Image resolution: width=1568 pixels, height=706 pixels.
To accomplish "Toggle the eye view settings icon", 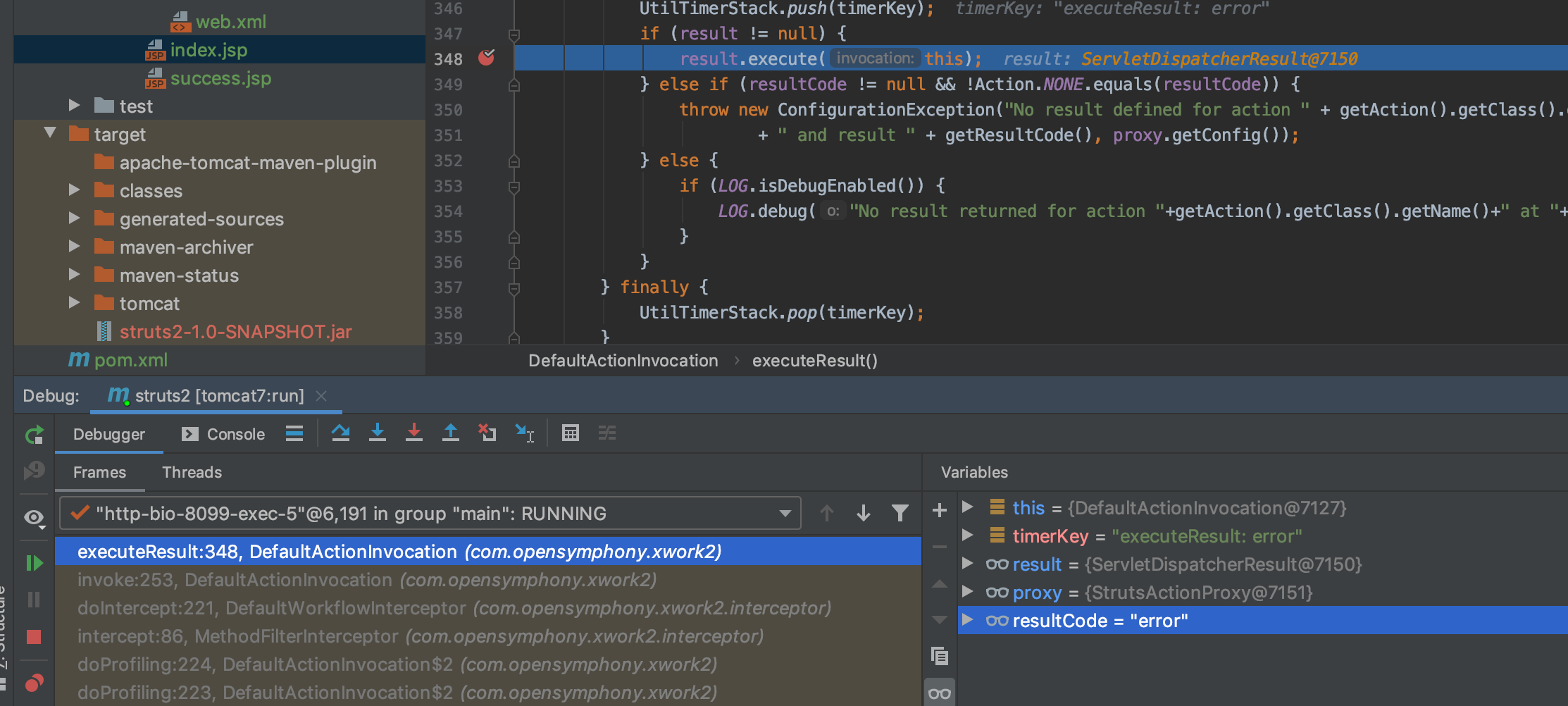I will click(x=34, y=519).
